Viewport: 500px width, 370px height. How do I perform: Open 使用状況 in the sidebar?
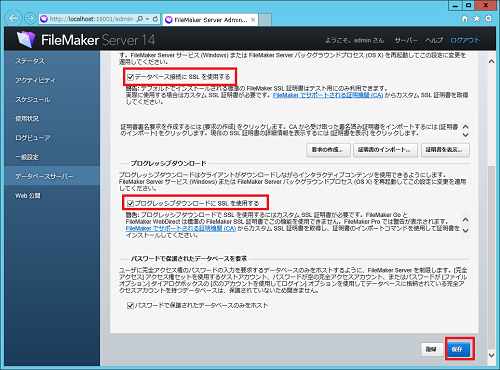point(27,119)
